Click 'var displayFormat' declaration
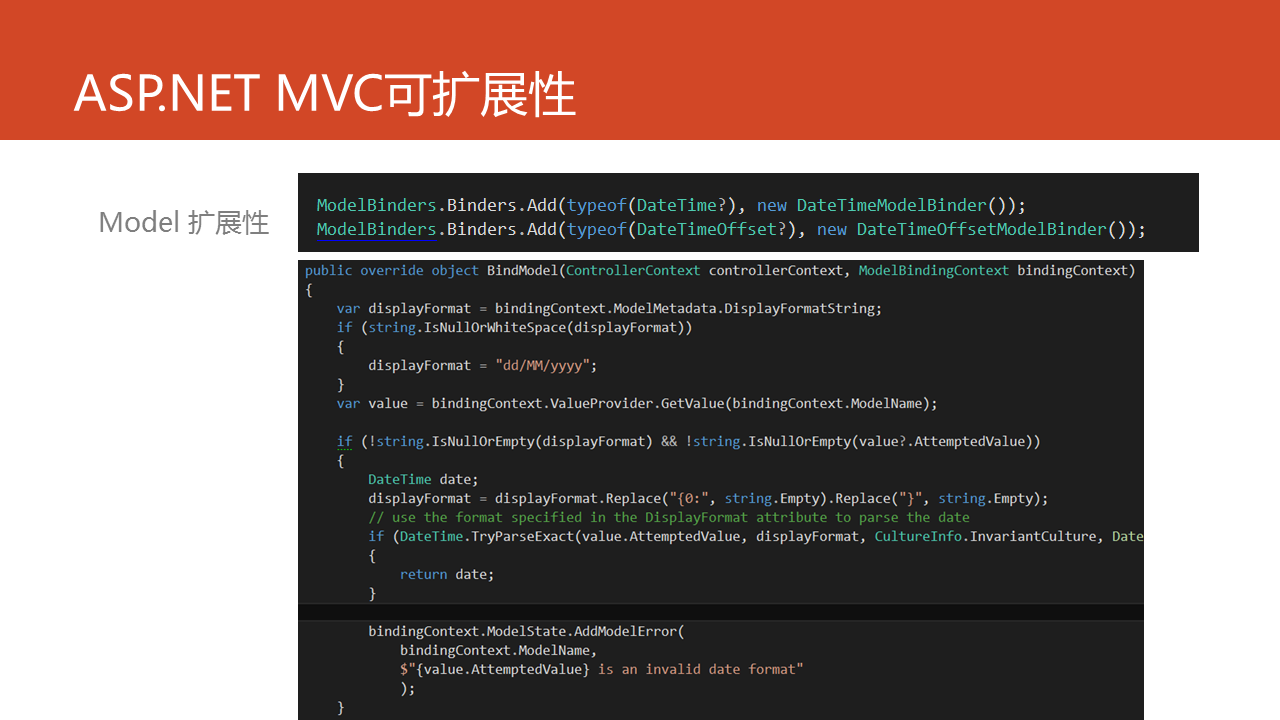The width and height of the screenshot is (1280, 720). (x=404, y=308)
